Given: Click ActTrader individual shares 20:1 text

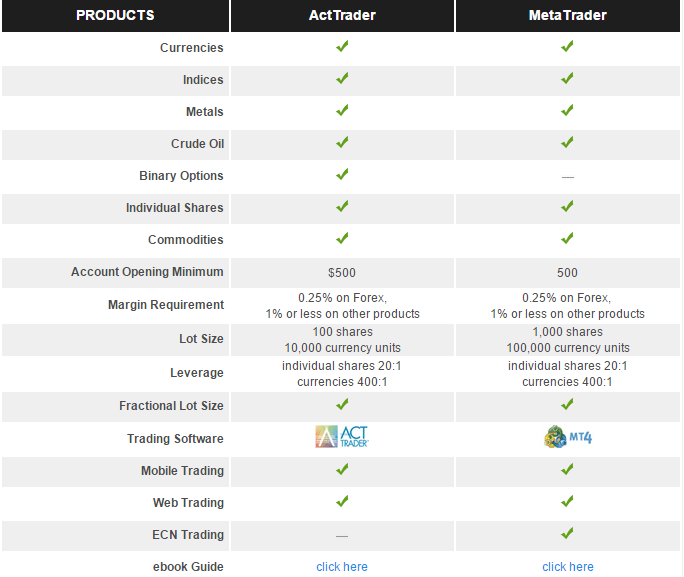Looking at the screenshot, I should tap(342, 365).
